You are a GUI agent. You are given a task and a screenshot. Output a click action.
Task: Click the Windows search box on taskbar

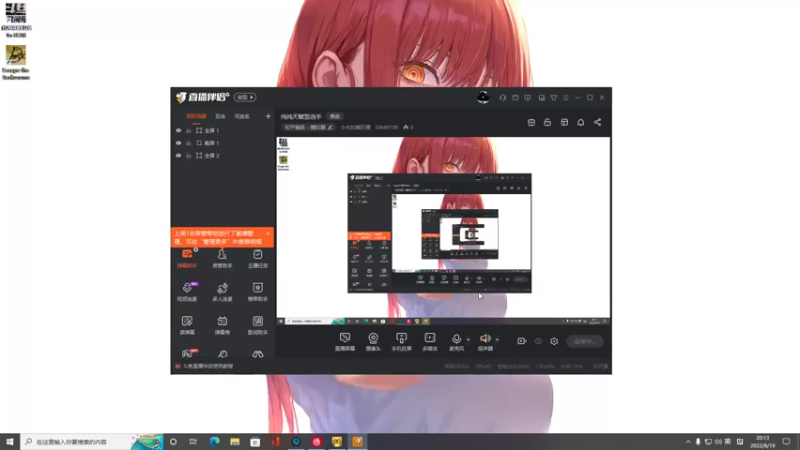pyautogui.click(x=92, y=442)
